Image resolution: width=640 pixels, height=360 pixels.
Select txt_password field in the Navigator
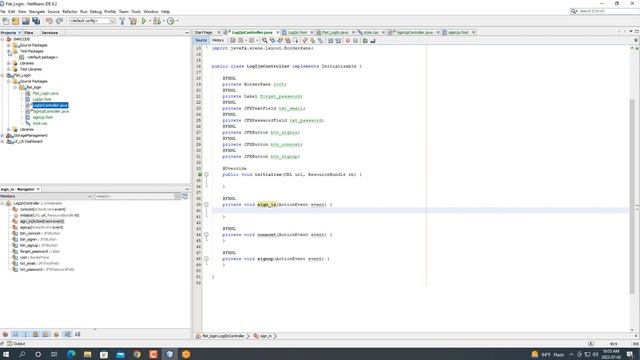(x=47, y=269)
